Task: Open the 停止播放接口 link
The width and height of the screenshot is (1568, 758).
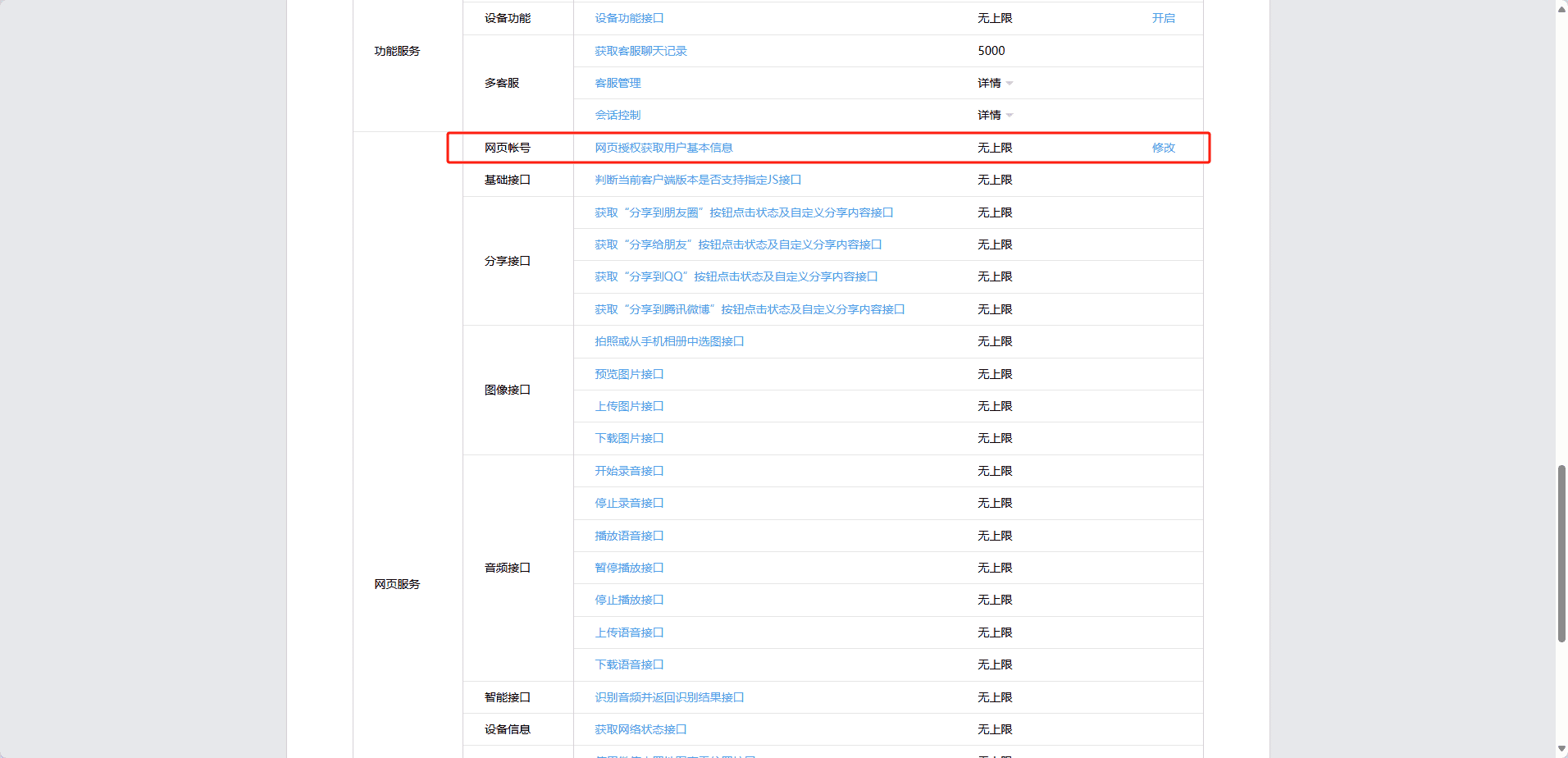Action: [629, 600]
